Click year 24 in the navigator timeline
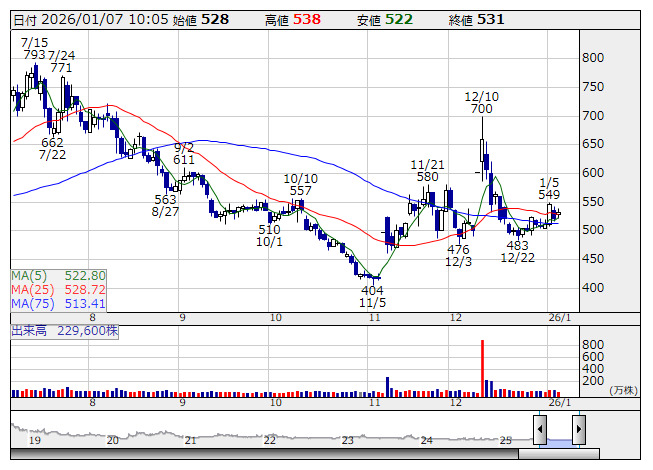This screenshot has width=653, height=470. (x=426, y=440)
